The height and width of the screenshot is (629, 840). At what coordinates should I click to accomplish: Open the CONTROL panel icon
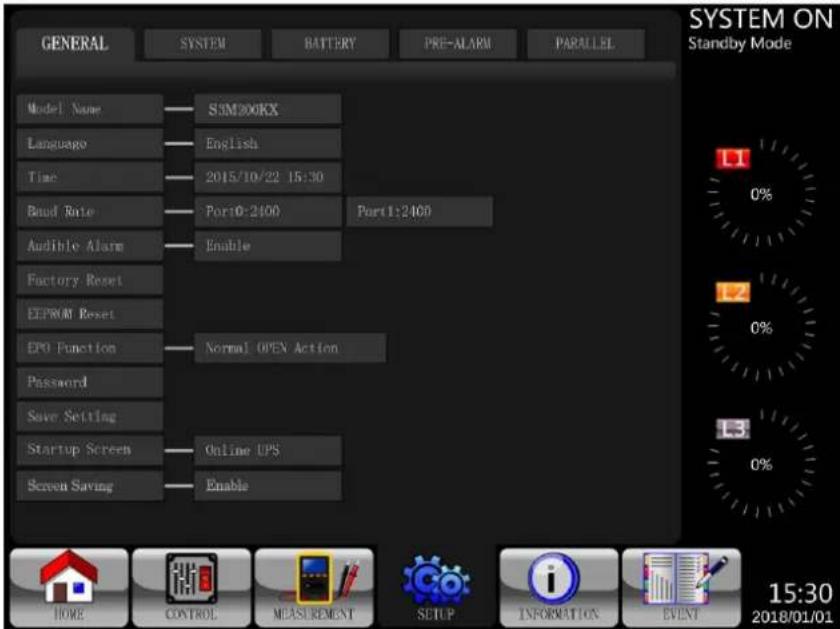point(191,587)
